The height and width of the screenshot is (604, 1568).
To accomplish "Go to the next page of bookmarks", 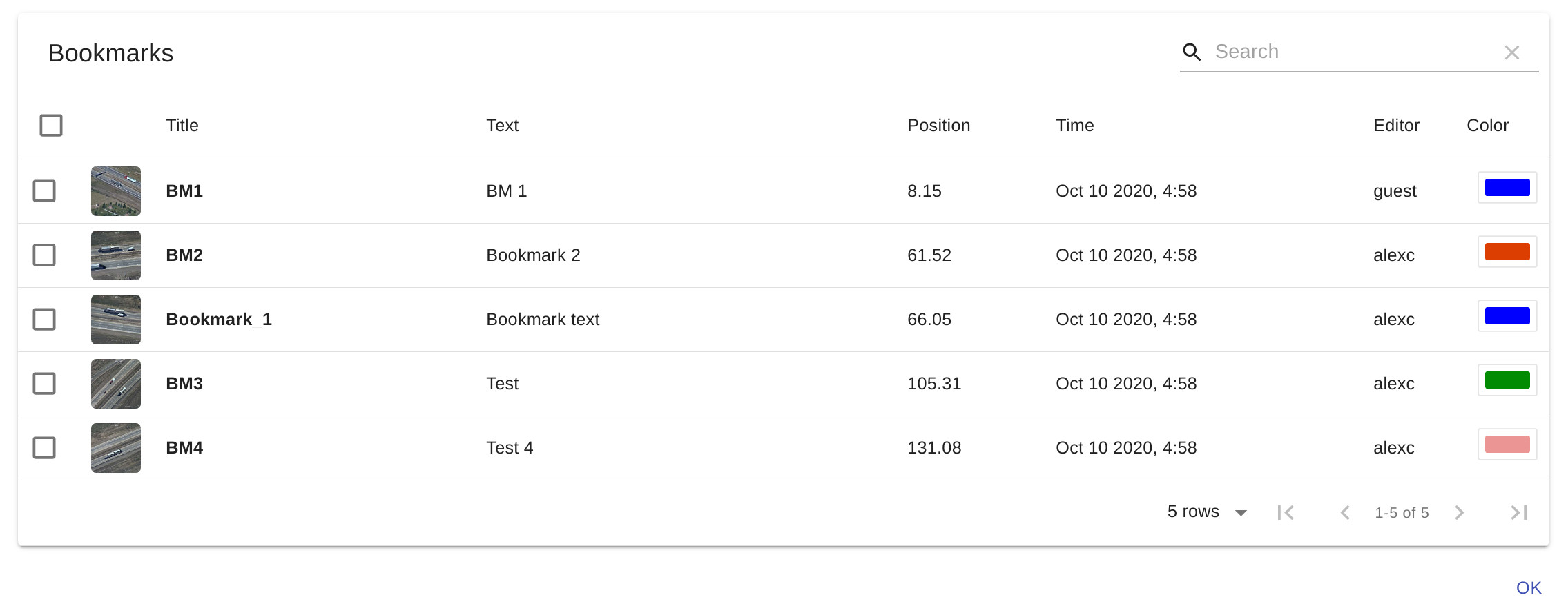I will point(1459,512).
